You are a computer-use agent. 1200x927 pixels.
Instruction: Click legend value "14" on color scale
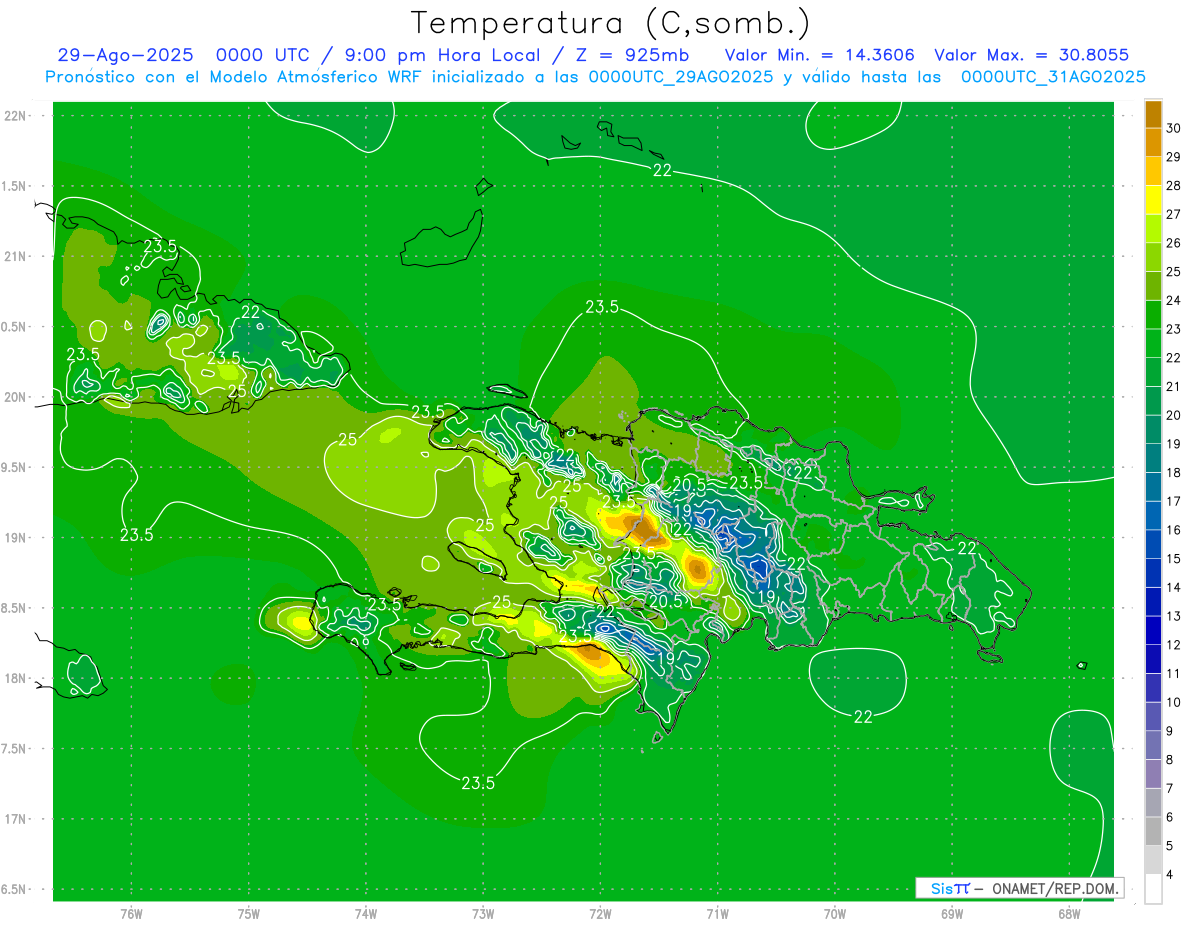1174,587
